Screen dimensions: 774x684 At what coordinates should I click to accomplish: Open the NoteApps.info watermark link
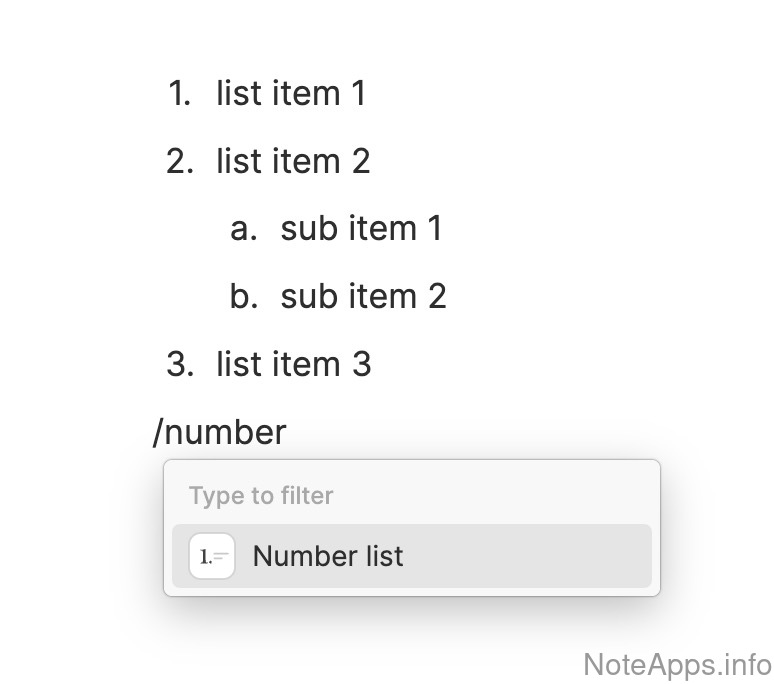click(x=676, y=663)
